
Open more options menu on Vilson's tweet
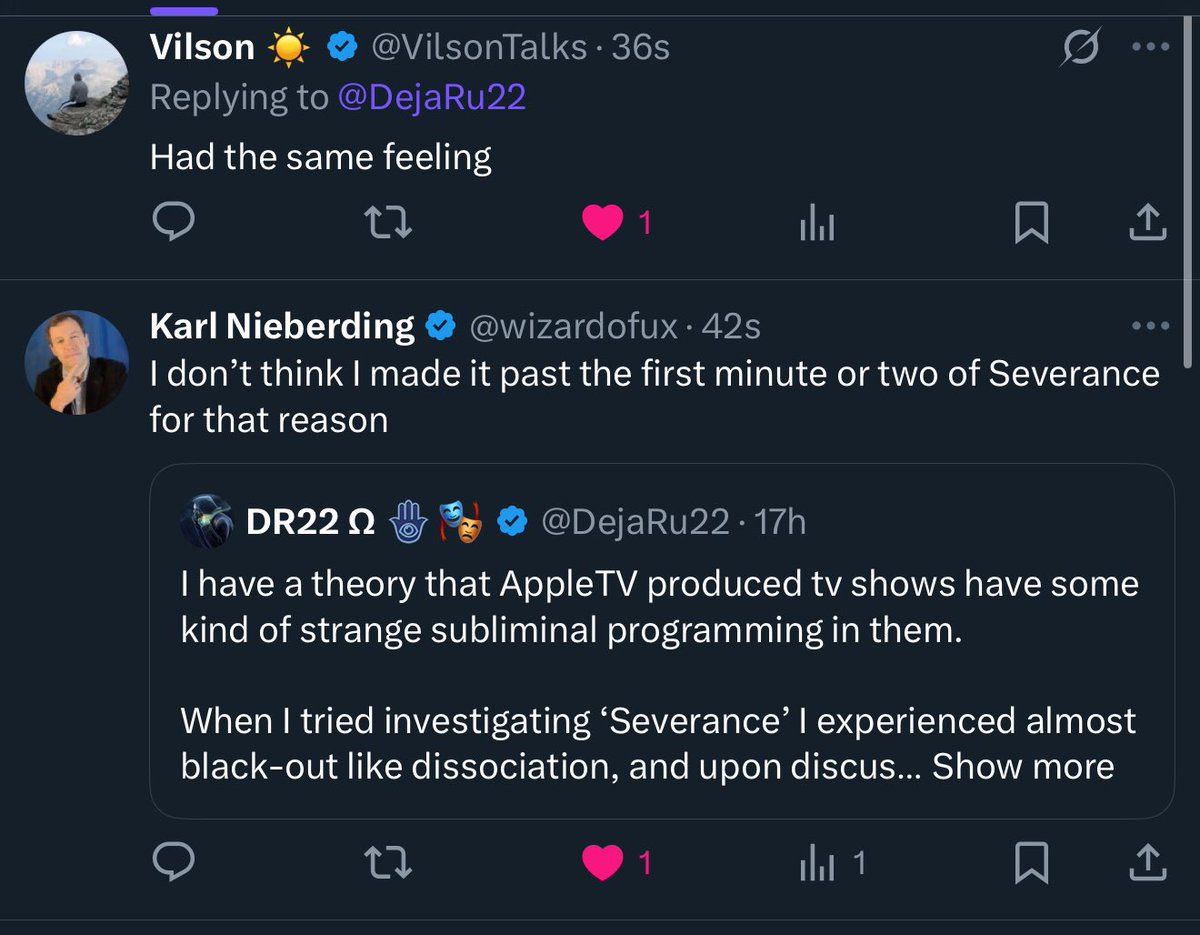(x=1149, y=47)
